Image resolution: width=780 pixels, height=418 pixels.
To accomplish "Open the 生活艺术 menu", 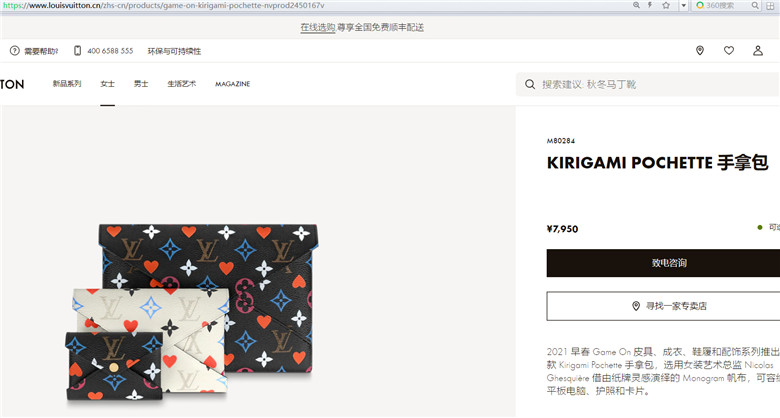I will tap(182, 84).
